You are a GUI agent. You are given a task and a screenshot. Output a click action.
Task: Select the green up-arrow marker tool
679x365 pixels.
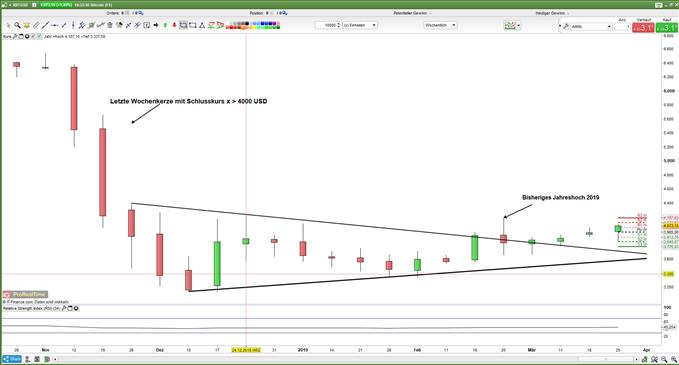coord(165,25)
